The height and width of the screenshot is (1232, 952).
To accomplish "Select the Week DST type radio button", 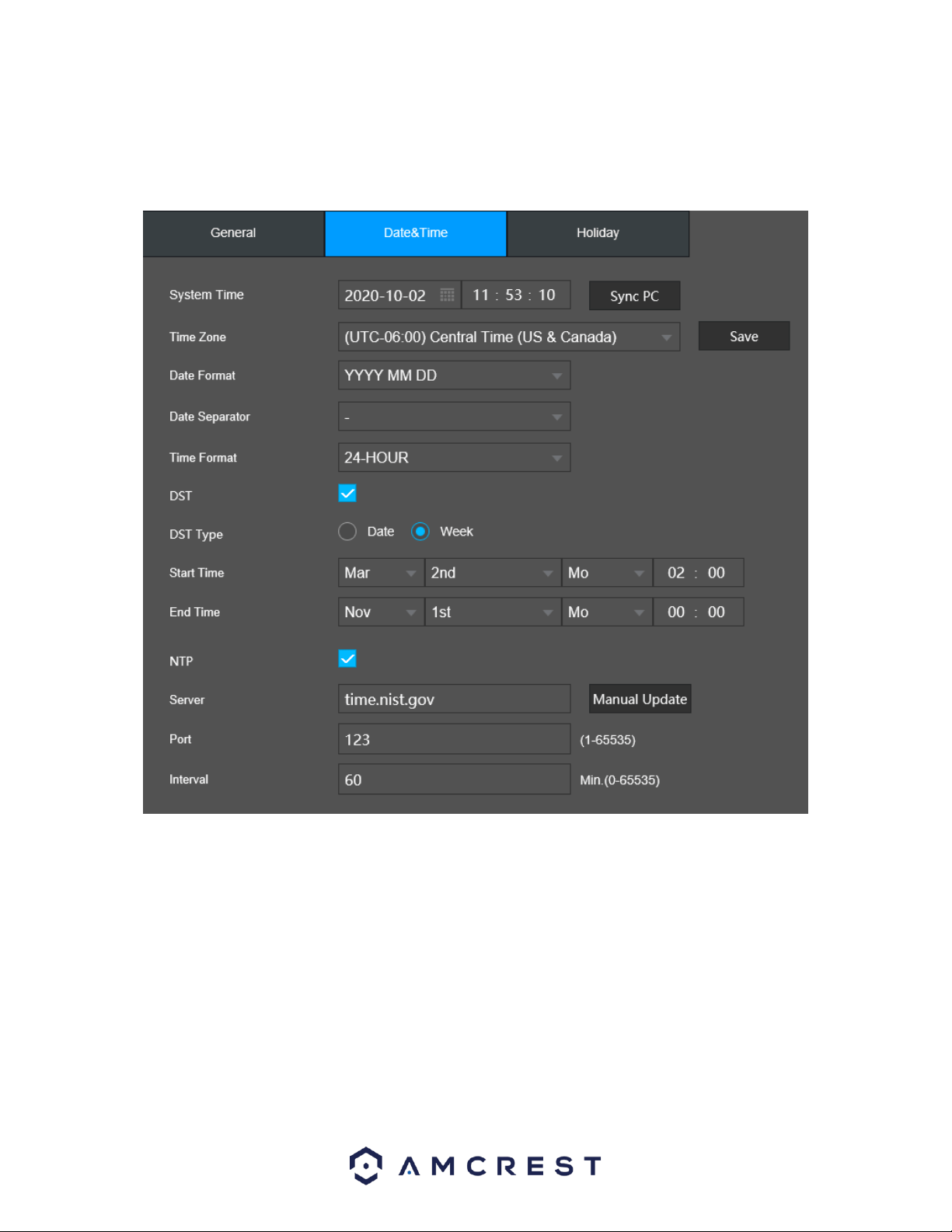I will [x=420, y=532].
